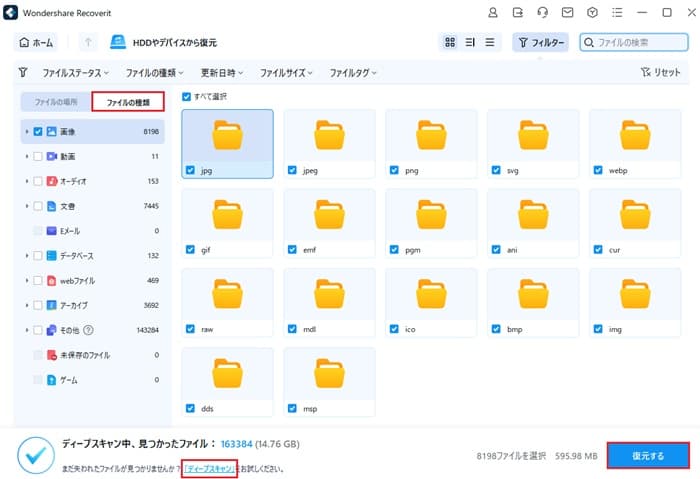Switch to the ファイルの場所 tab
The width and height of the screenshot is (700, 479).
pyautogui.click(x=56, y=102)
